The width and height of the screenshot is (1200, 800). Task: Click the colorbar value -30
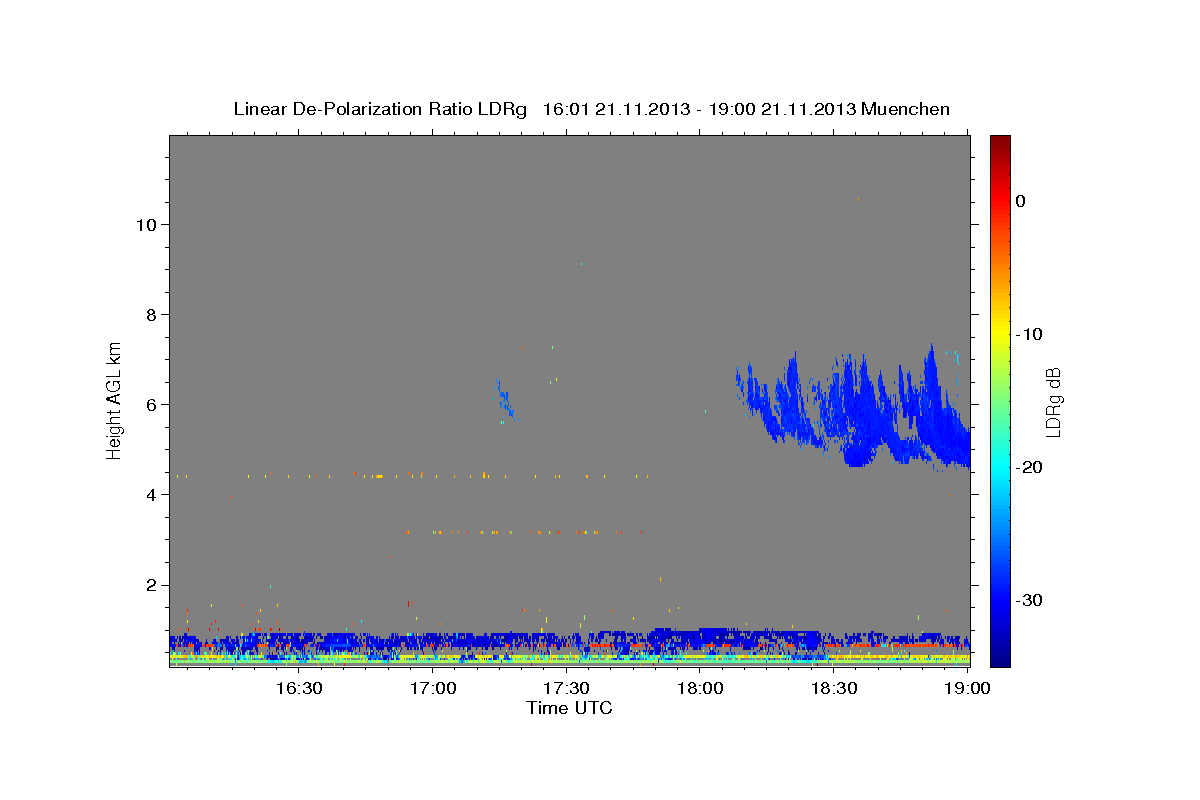tap(1029, 600)
